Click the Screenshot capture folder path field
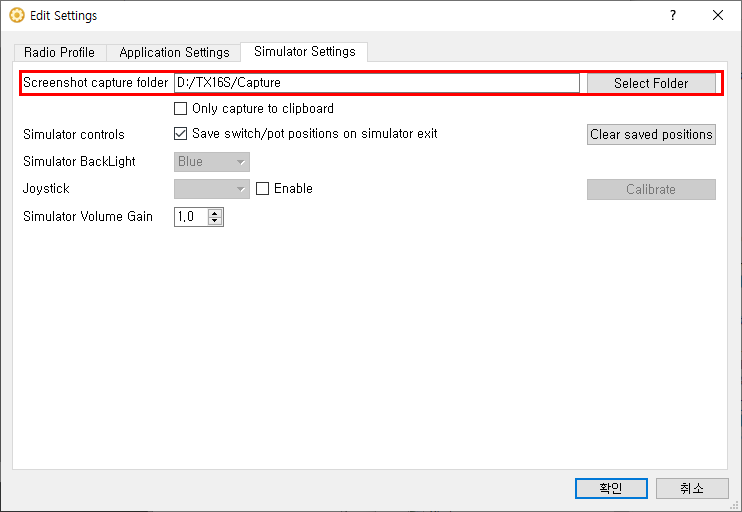This screenshot has height=512, width=742. pyautogui.click(x=377, y=83)
